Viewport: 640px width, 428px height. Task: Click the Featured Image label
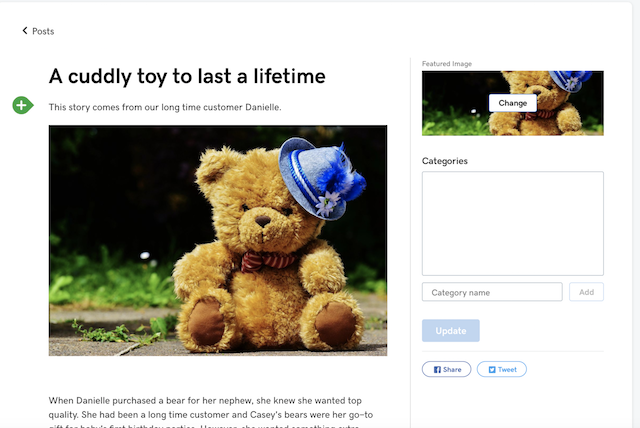[447, 64]
